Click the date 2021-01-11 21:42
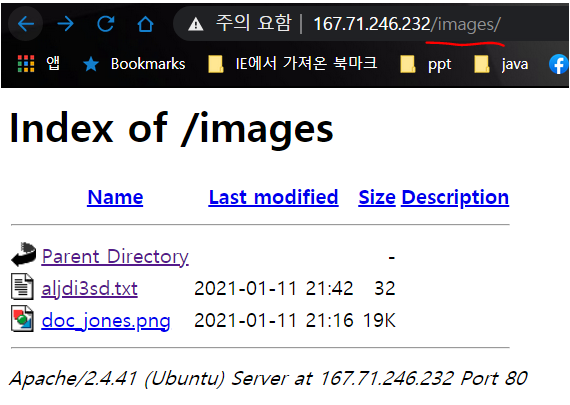Image resolution: width=570 pixels, height=405 pixels. (x=274, y=289)
